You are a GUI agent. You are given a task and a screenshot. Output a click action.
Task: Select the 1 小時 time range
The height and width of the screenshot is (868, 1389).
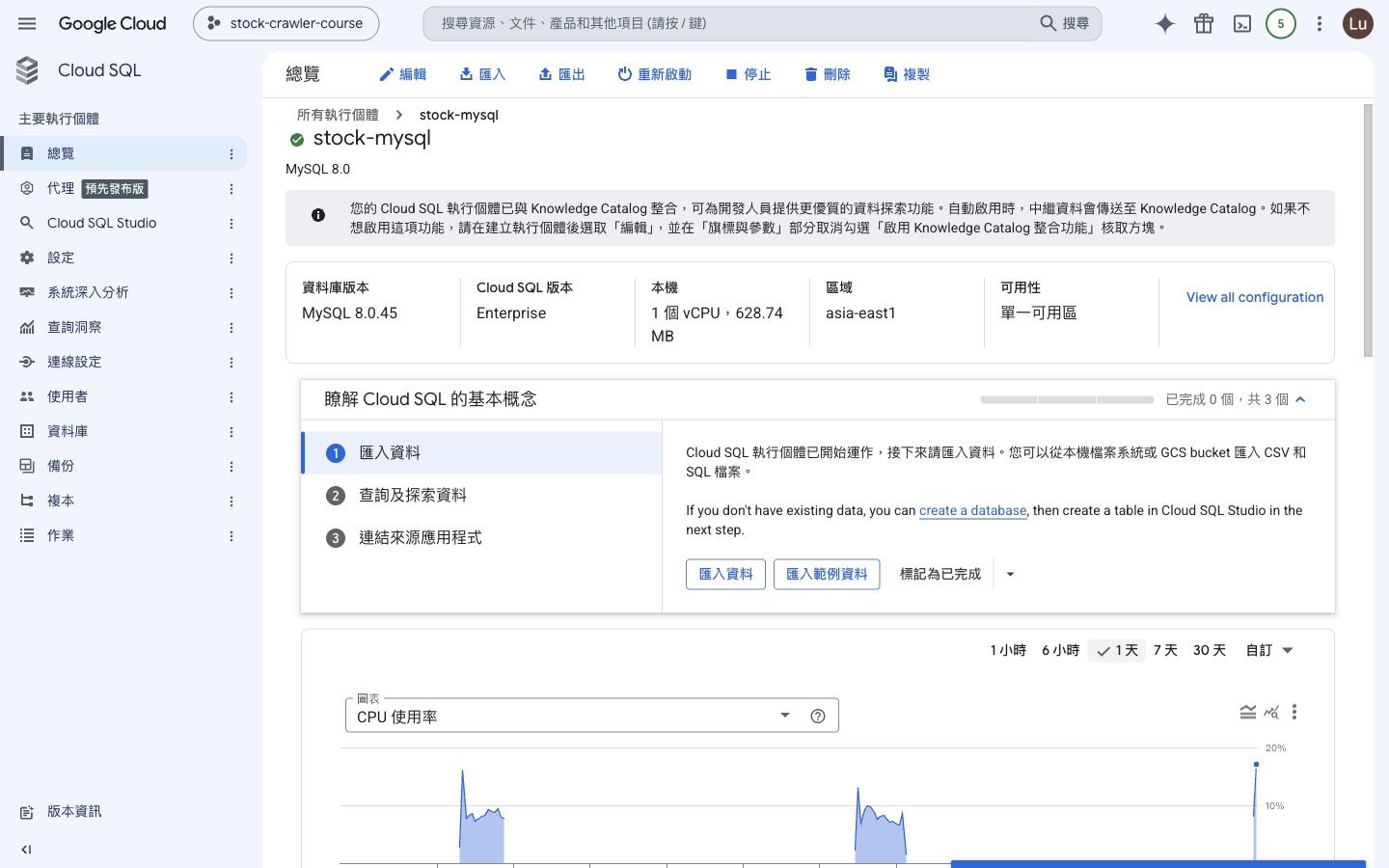click(x=1008, y=650)
